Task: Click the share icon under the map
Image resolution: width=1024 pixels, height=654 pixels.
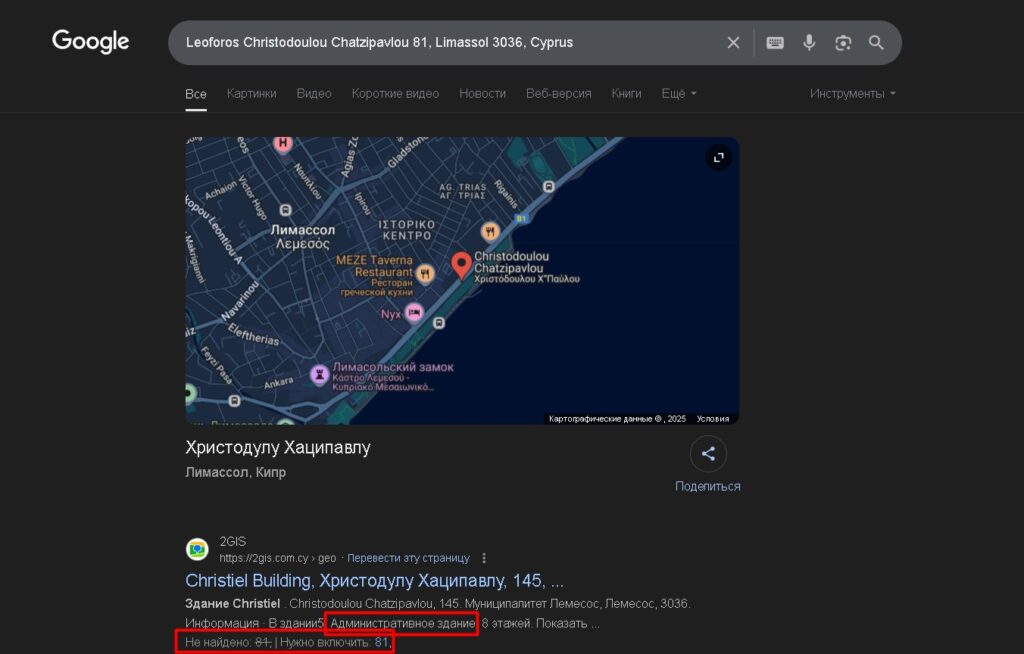Action: 708,453
